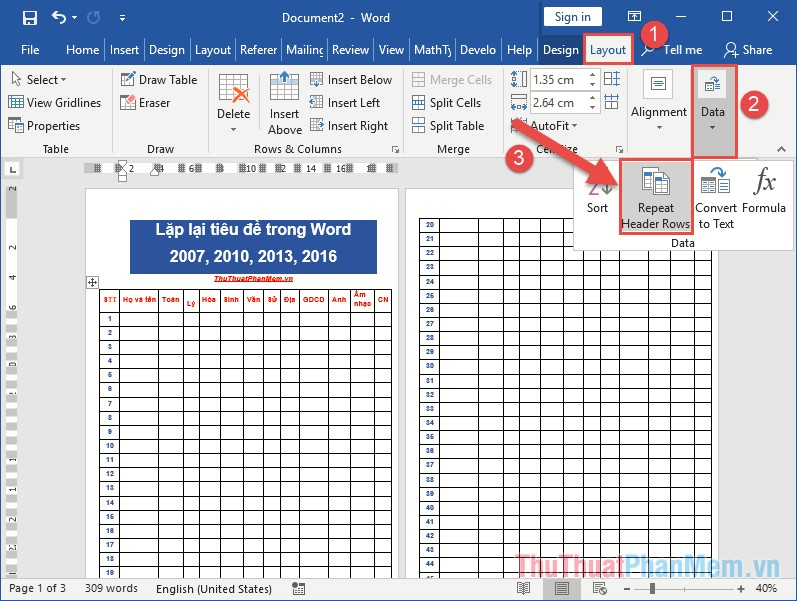Open the Select dropdown in Table group
Screen dimensions: 797x601
coord(39,80)
